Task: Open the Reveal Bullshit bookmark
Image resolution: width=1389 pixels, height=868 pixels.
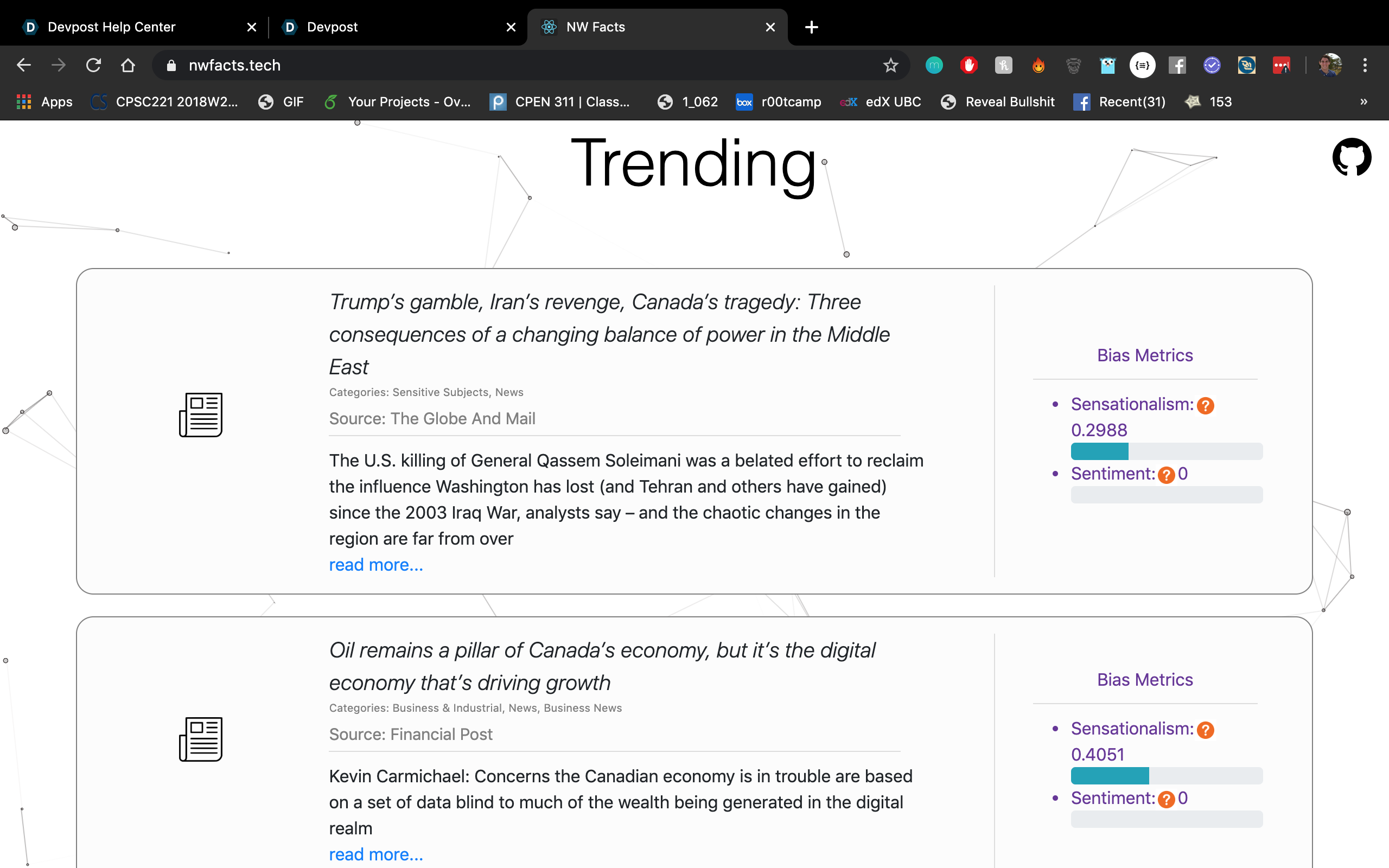Action: [1009, 101]
